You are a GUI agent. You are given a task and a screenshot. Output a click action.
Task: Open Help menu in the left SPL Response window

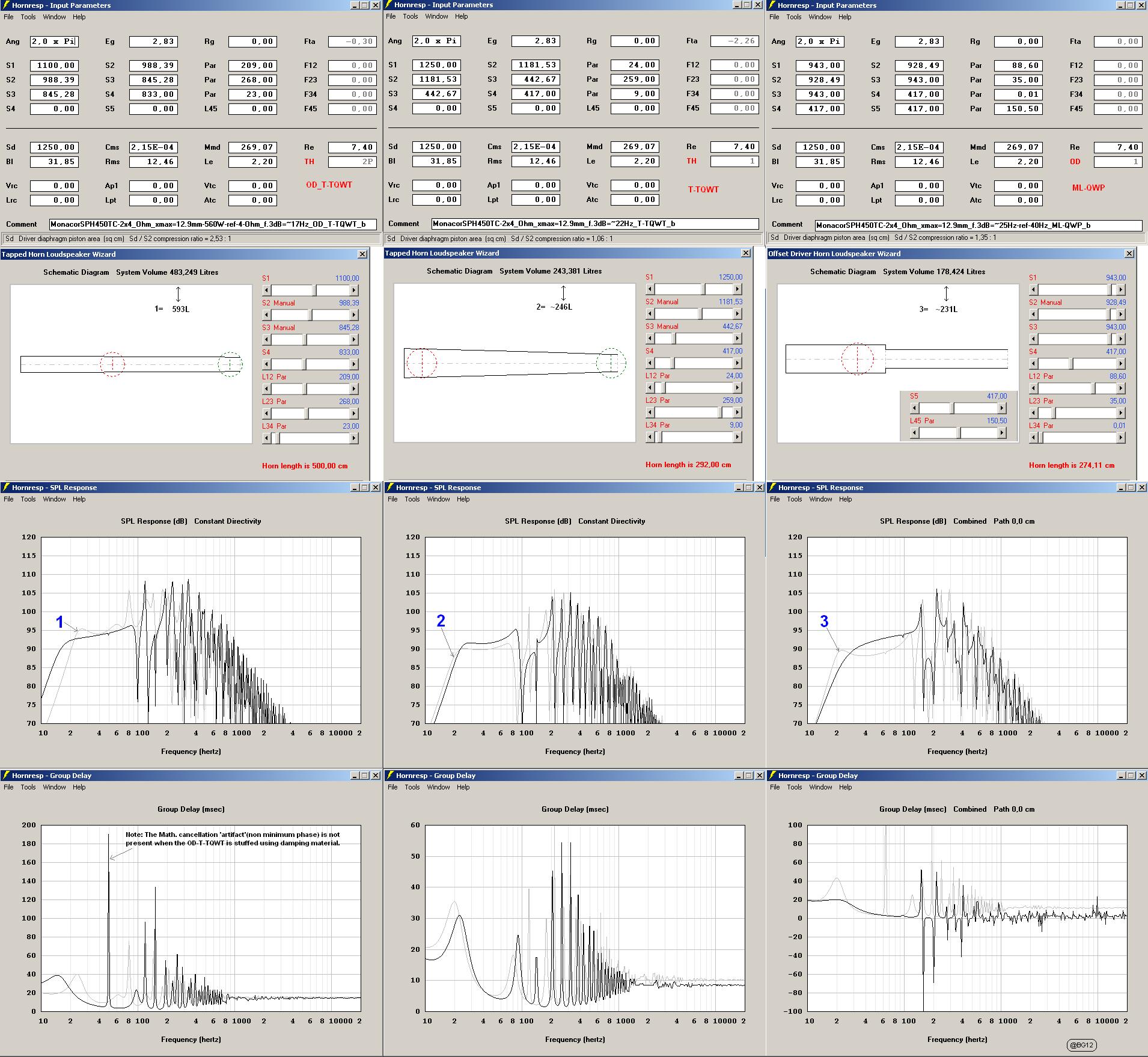click(x=79, y=499)
